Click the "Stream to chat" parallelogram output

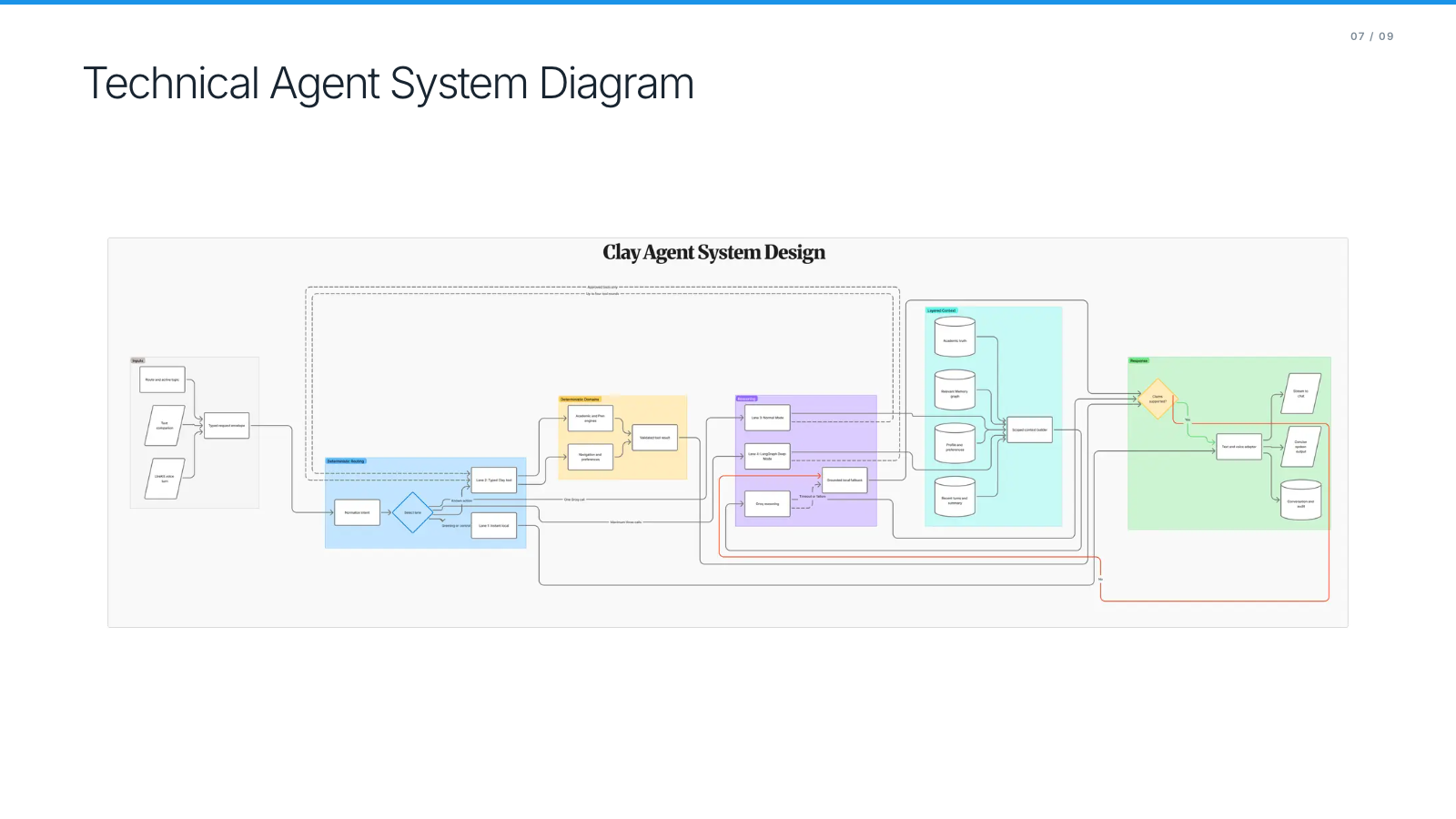point(1300,393)
